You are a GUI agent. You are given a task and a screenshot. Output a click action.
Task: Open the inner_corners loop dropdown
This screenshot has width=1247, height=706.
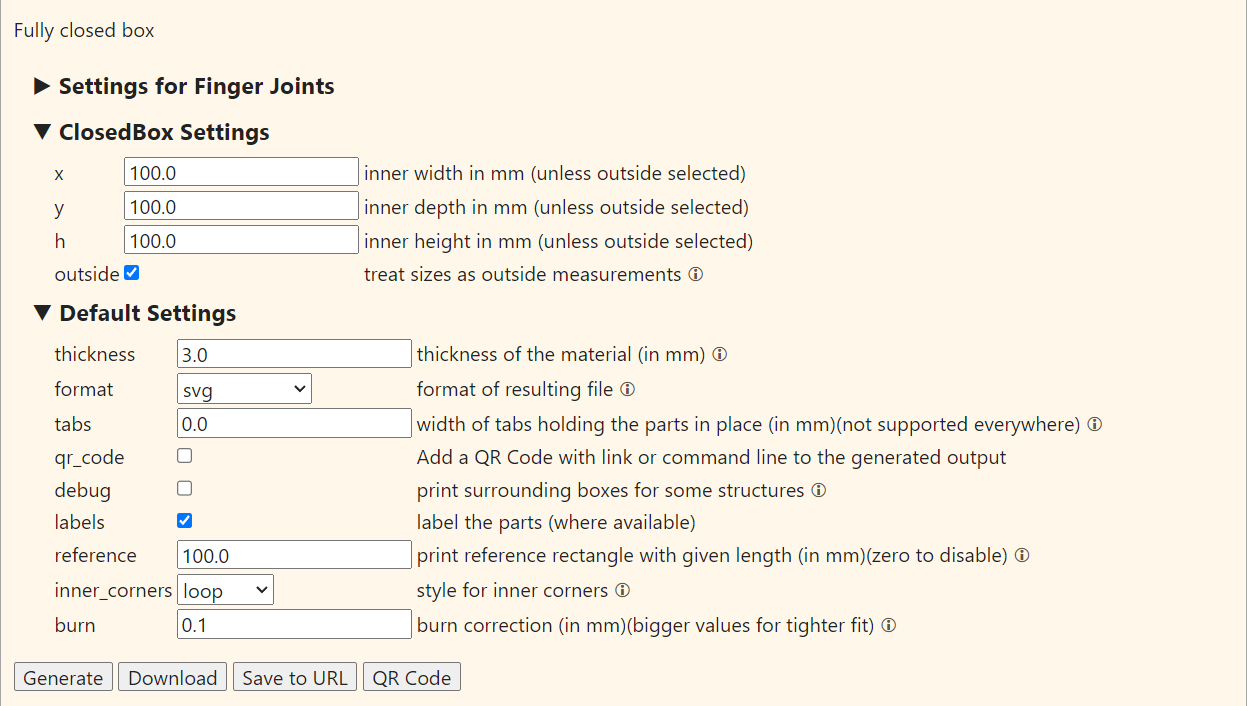pyautogui.click(x=225, y=591)
